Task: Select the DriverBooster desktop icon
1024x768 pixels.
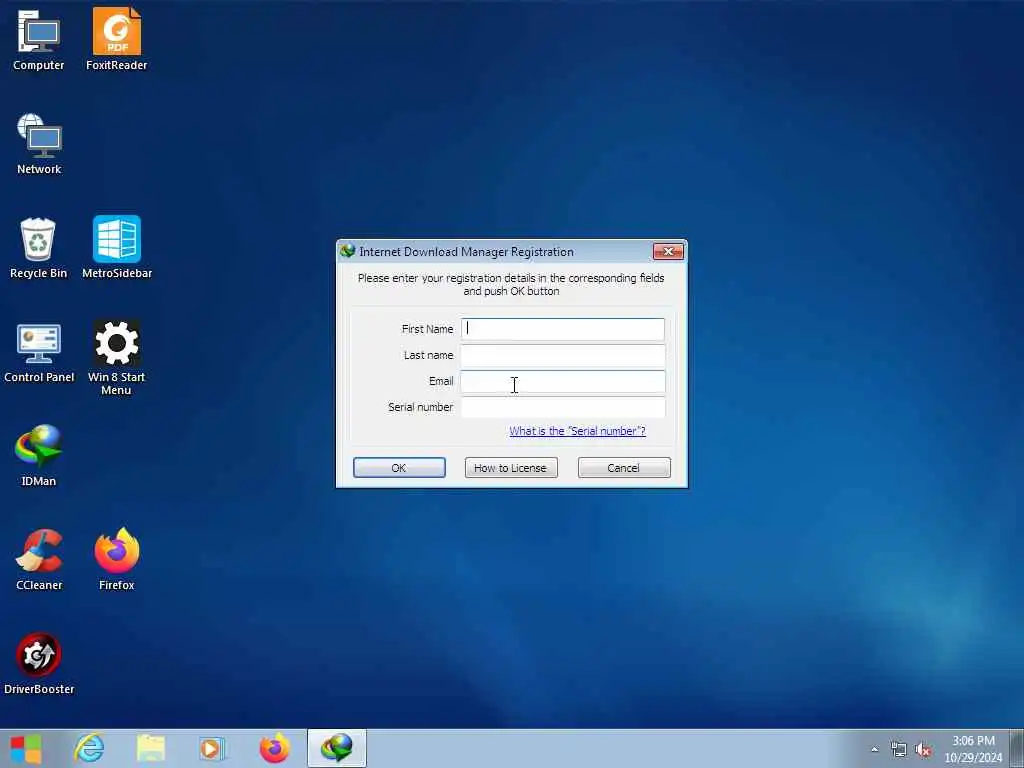Action: (39, 664)
